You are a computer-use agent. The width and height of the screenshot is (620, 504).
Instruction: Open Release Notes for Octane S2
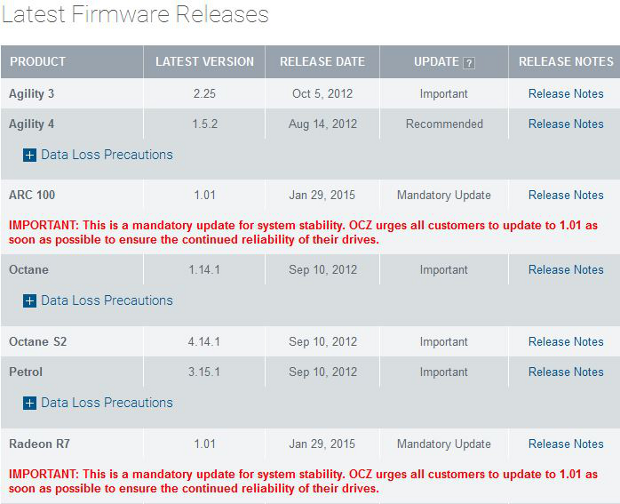click(x=566, y=342)
